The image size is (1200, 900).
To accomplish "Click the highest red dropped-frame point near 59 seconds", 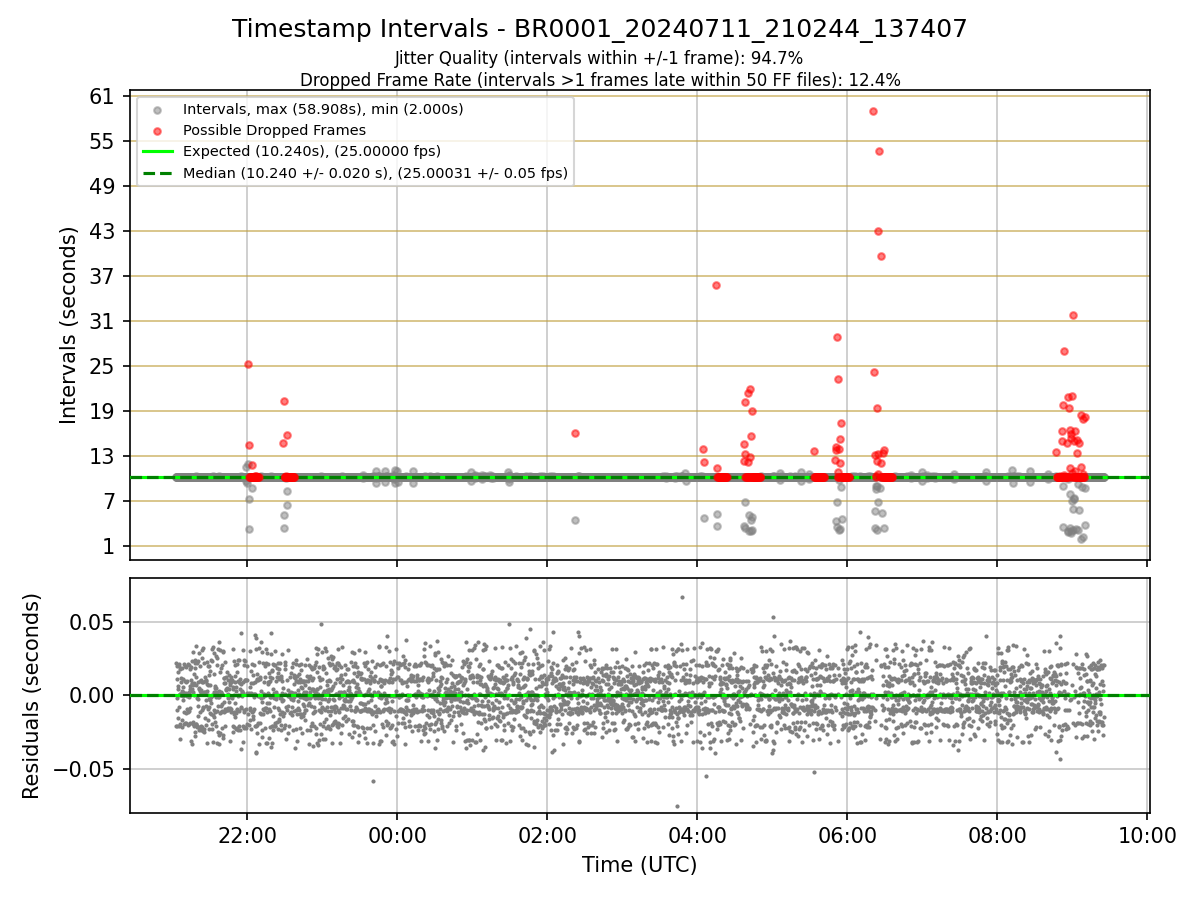I will [873, 111].
